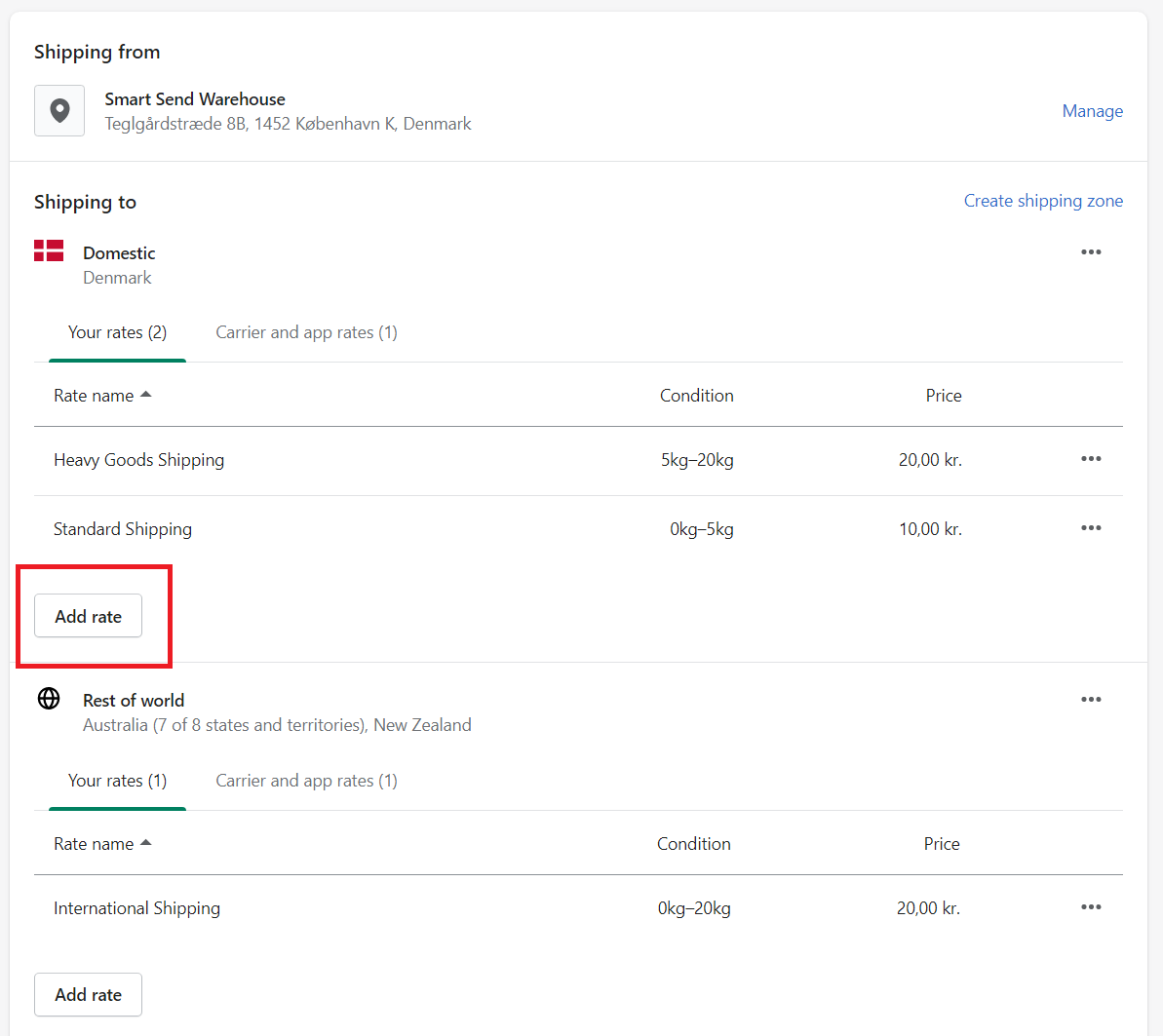Click the location pin icon beside Smart Send Warehouse
1163x1036 pixels.
coord(59,110)
